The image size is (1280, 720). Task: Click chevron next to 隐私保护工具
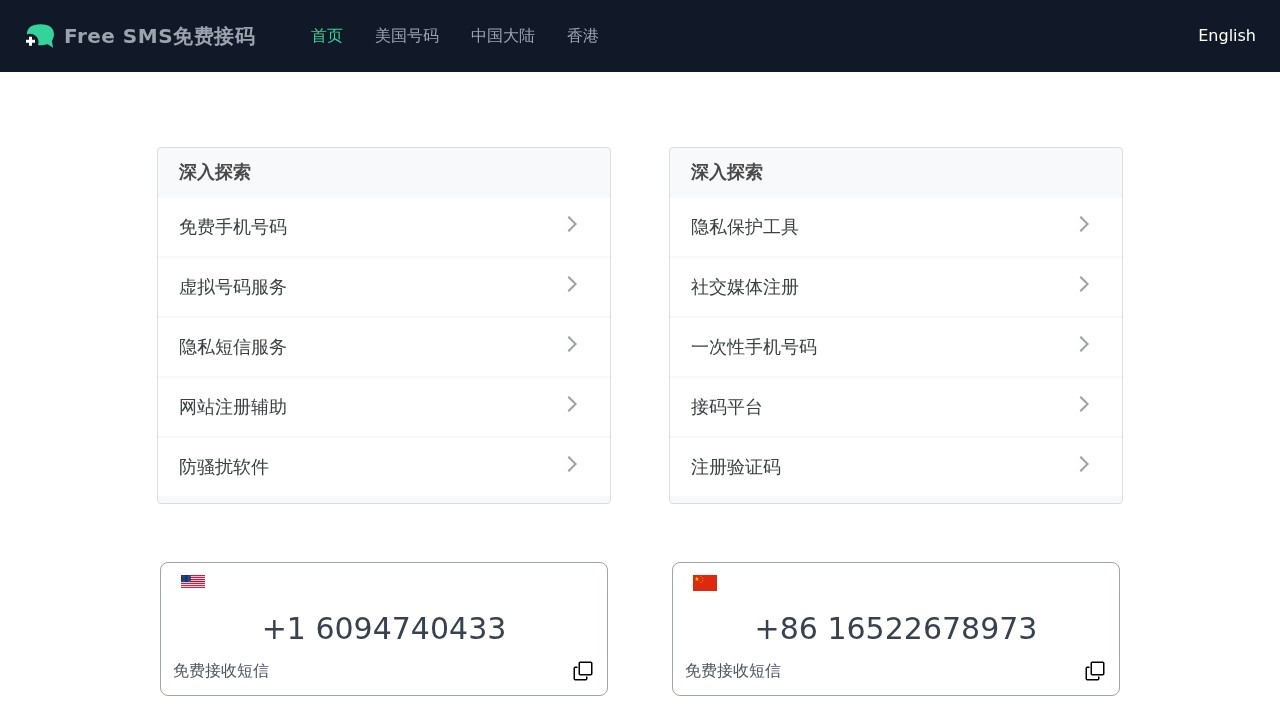(1084, 225)
